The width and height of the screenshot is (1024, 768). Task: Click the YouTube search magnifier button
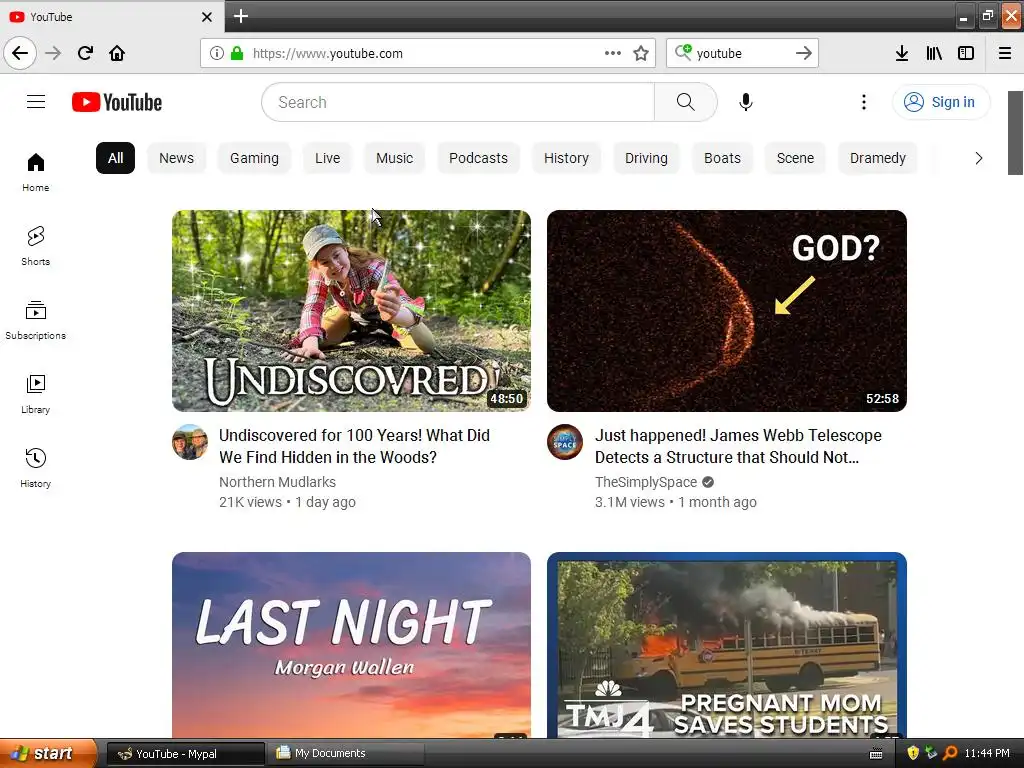click(x=685, y=102)
